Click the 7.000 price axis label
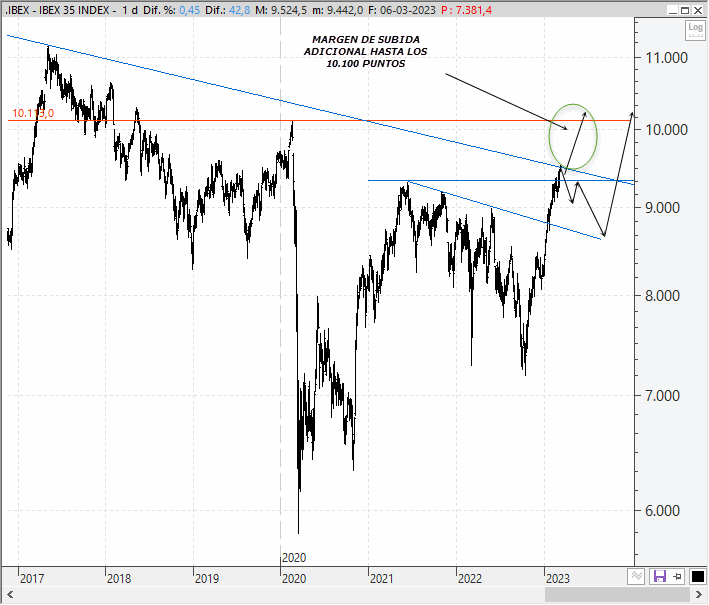The width and height of the screenshot is (709, 605). (x=662, y=396)
